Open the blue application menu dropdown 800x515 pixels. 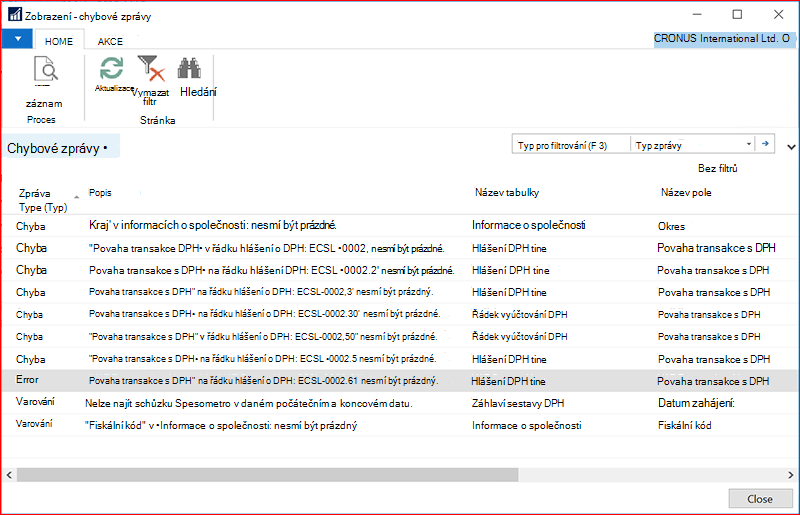coord(17,39)
